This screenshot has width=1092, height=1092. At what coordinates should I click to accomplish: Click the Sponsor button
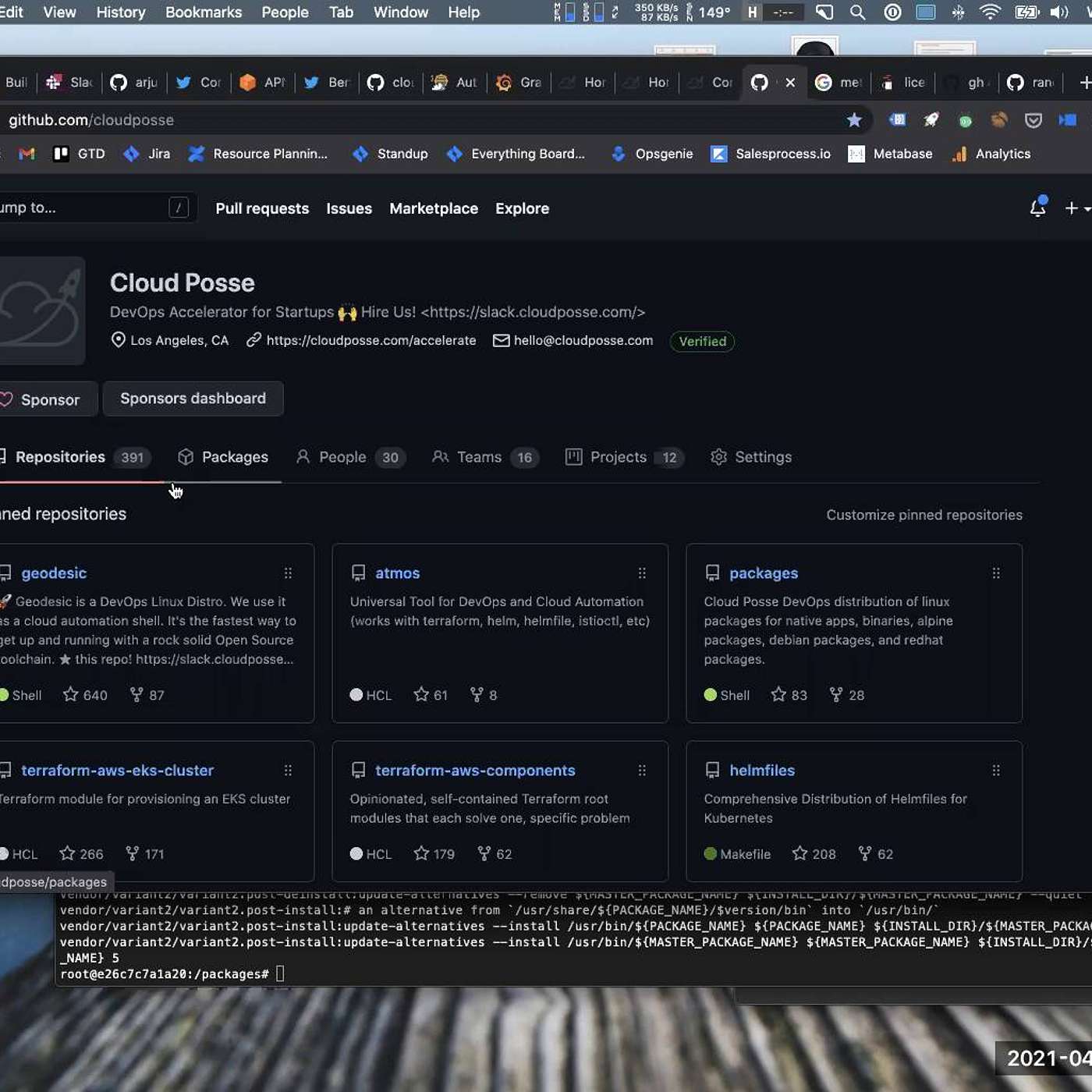(43, 399)
